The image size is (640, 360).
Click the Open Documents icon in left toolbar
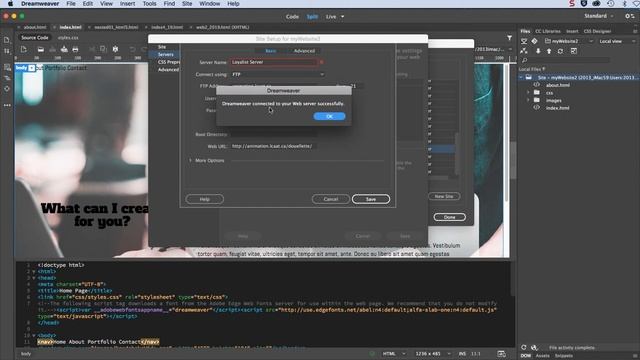pos(7,40)
